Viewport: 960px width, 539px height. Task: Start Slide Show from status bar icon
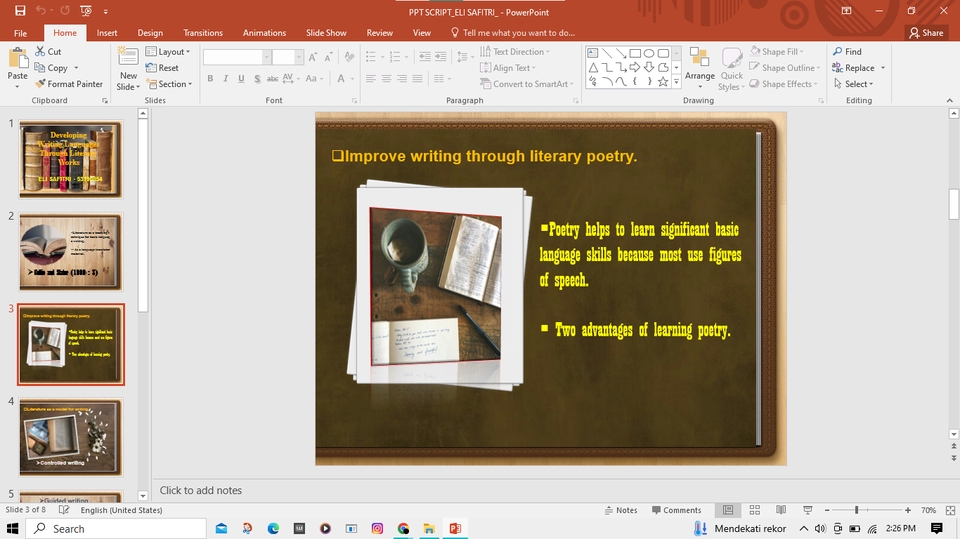[807, 510]
